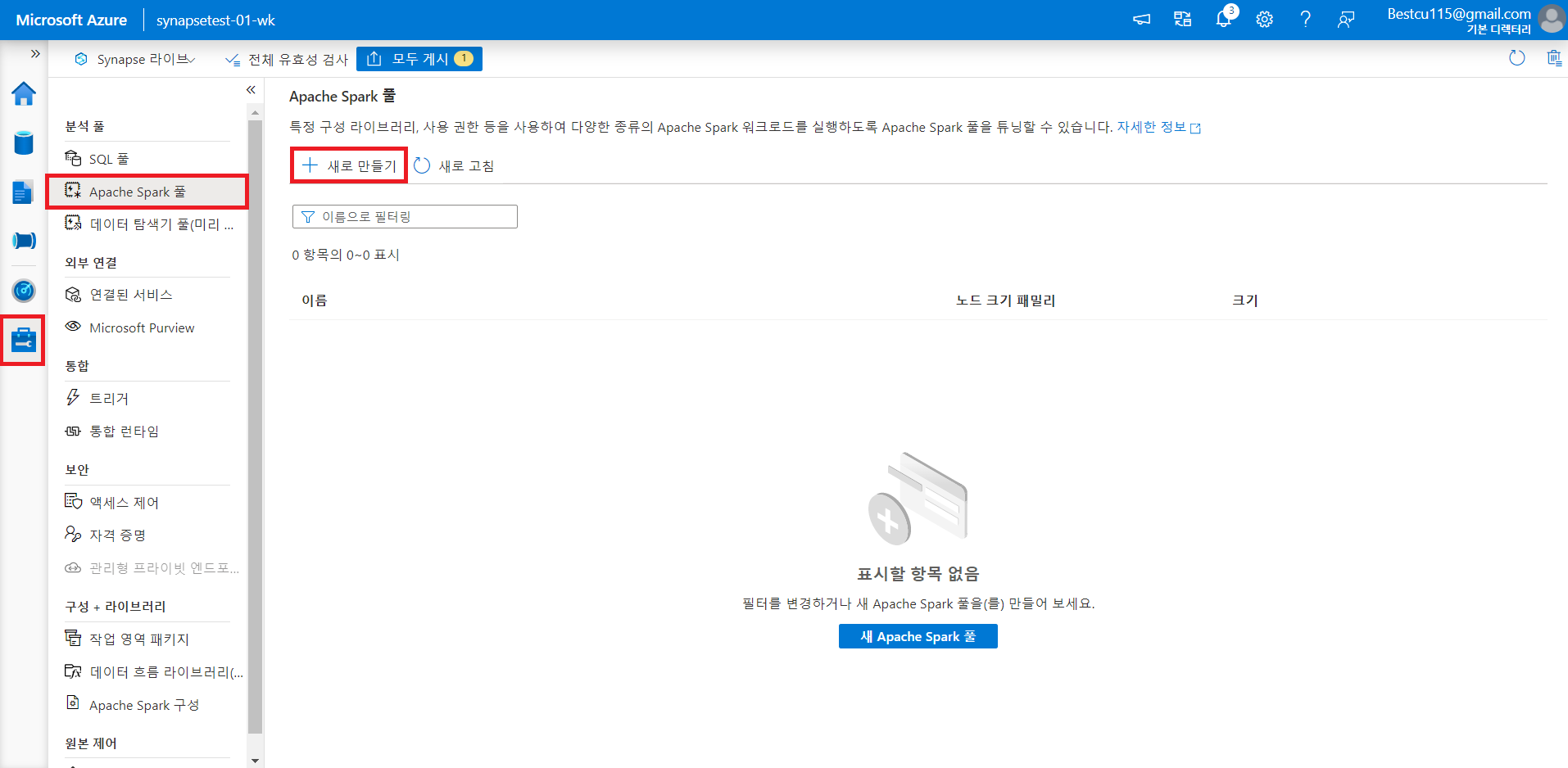
Task: Sort by 크기 column header
Action: click(1244, 300)
